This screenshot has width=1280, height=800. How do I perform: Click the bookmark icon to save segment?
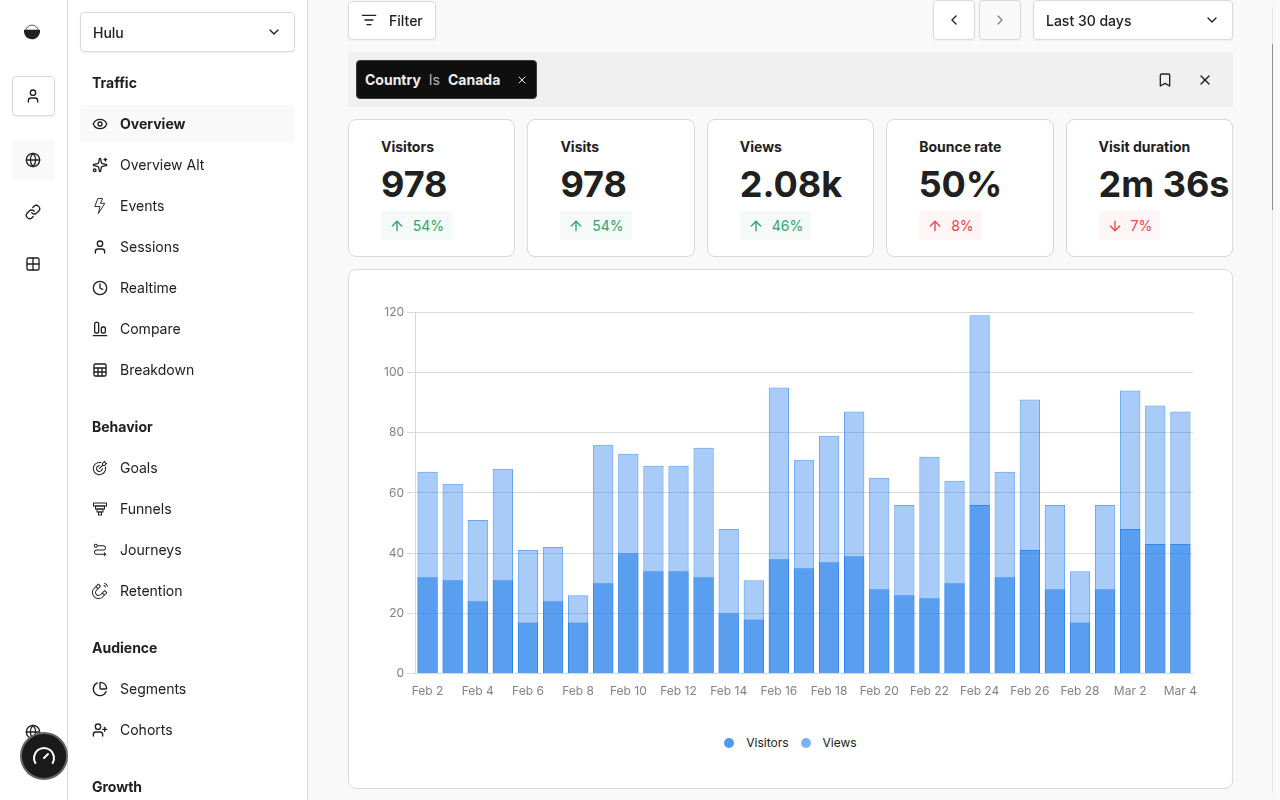pos(1165,80)
